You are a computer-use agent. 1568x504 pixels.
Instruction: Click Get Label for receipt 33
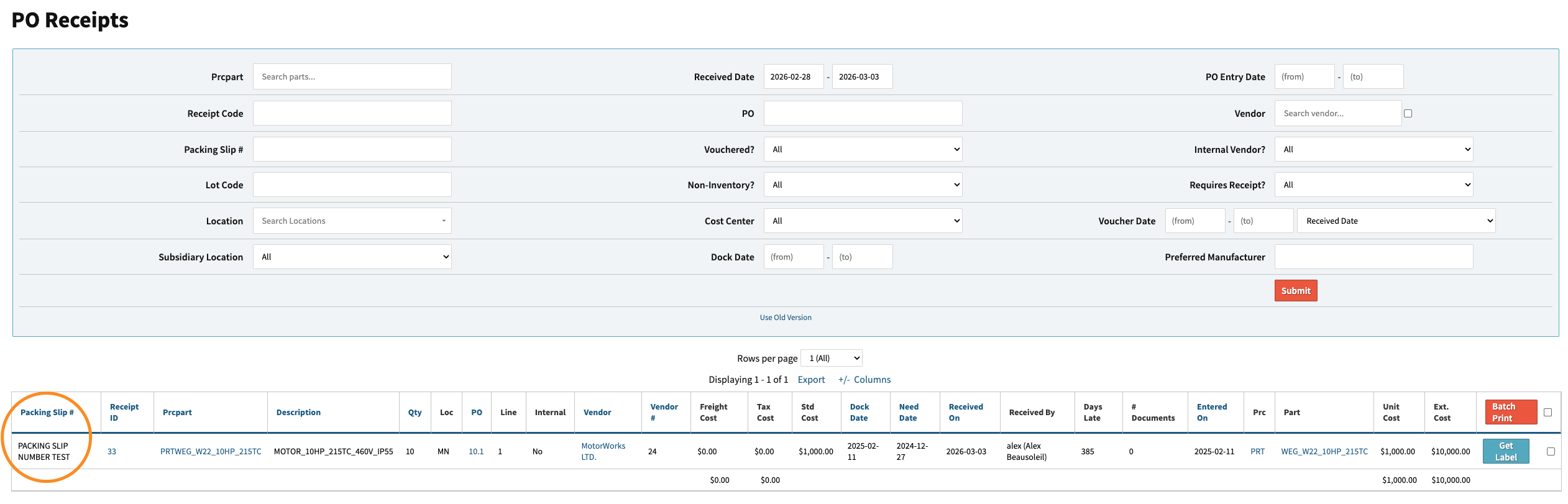1505,451
